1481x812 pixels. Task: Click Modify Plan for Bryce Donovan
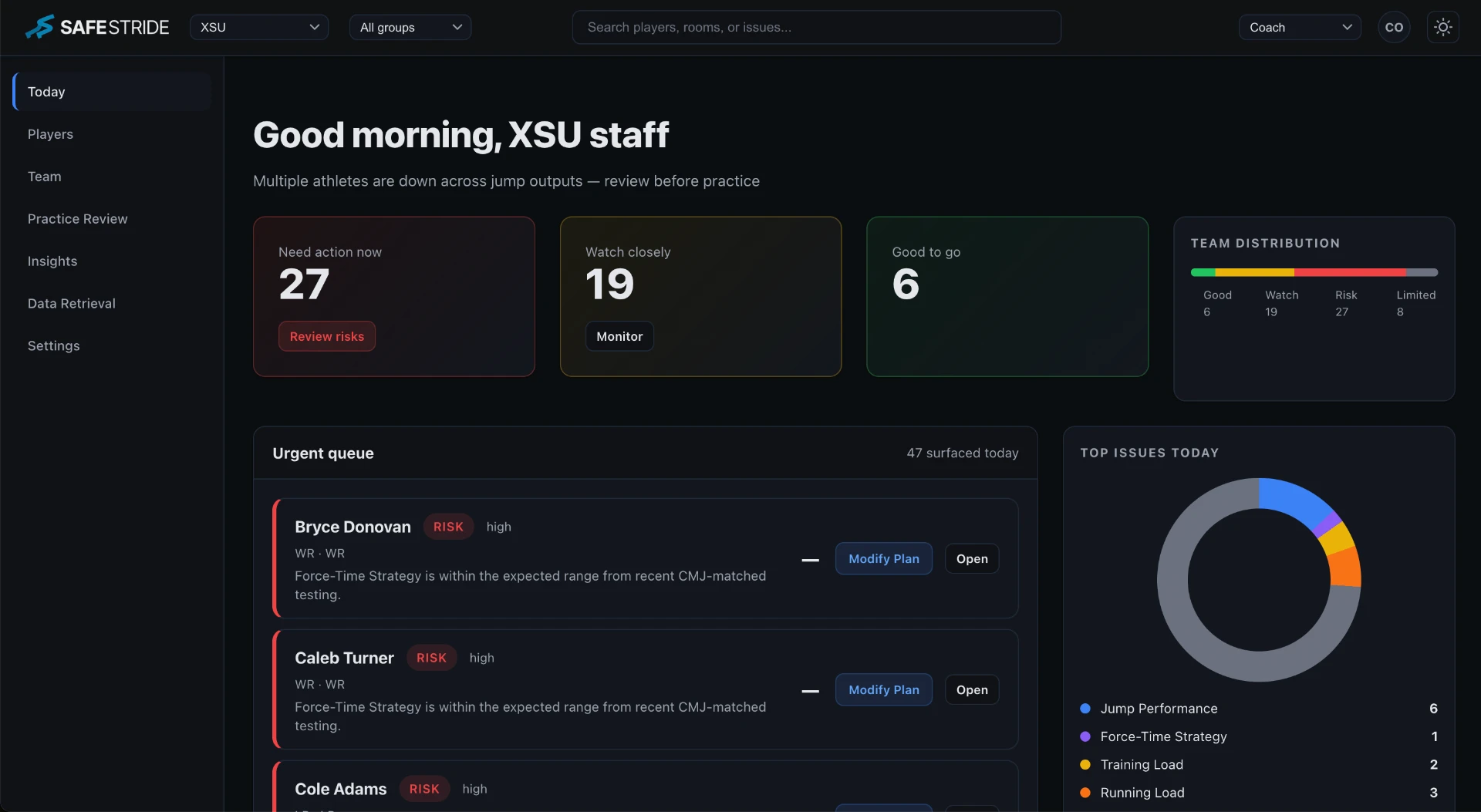pos(884,558)
